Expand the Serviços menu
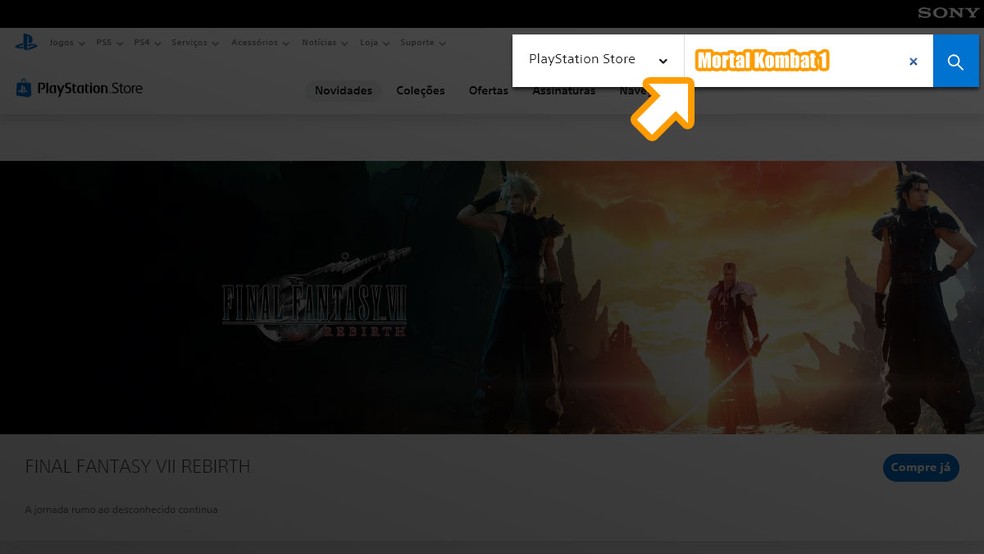The image size is (984, 554). click(x=195, y=43)
